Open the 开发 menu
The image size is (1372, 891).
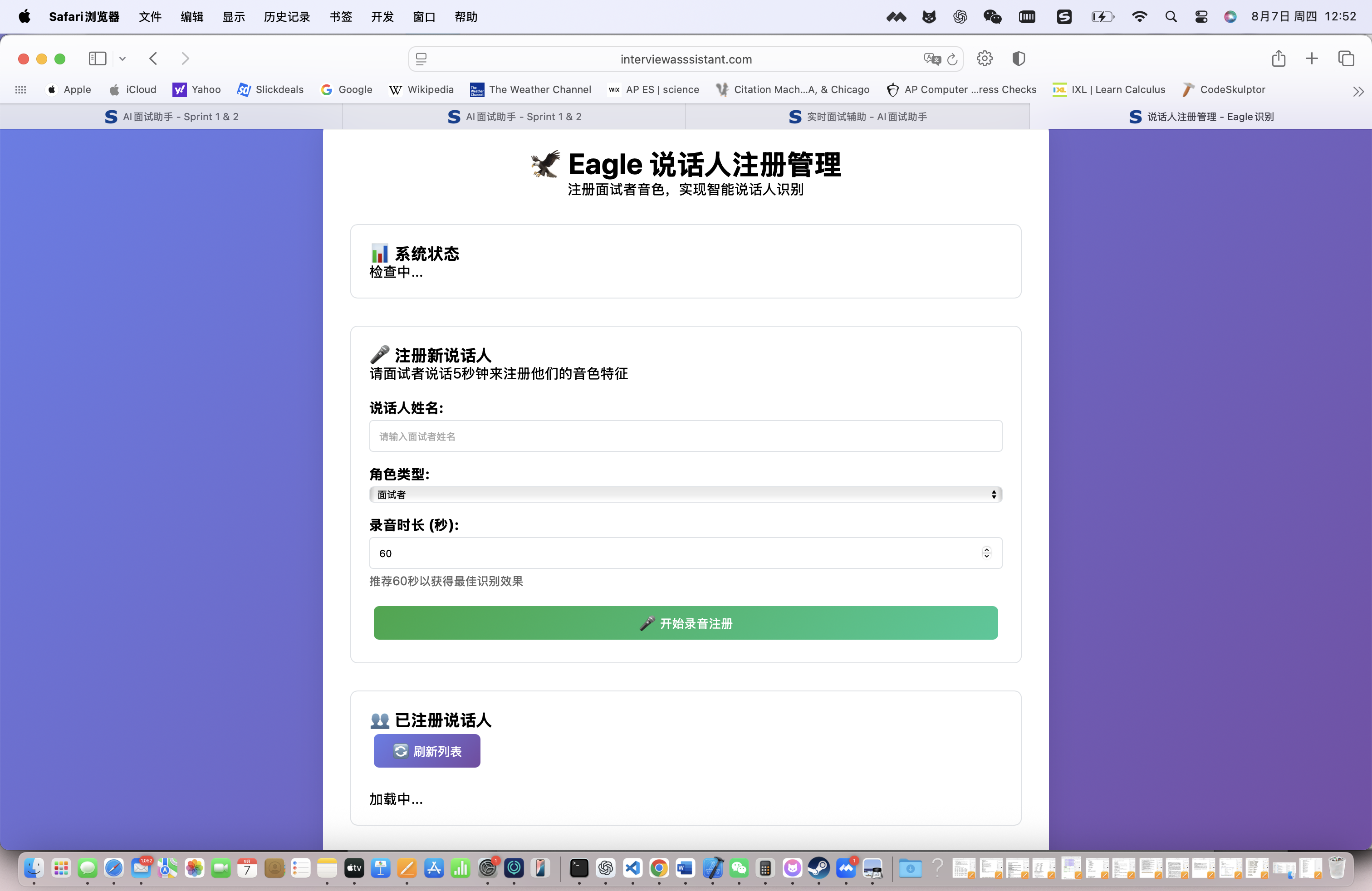[x=382, y=17]
